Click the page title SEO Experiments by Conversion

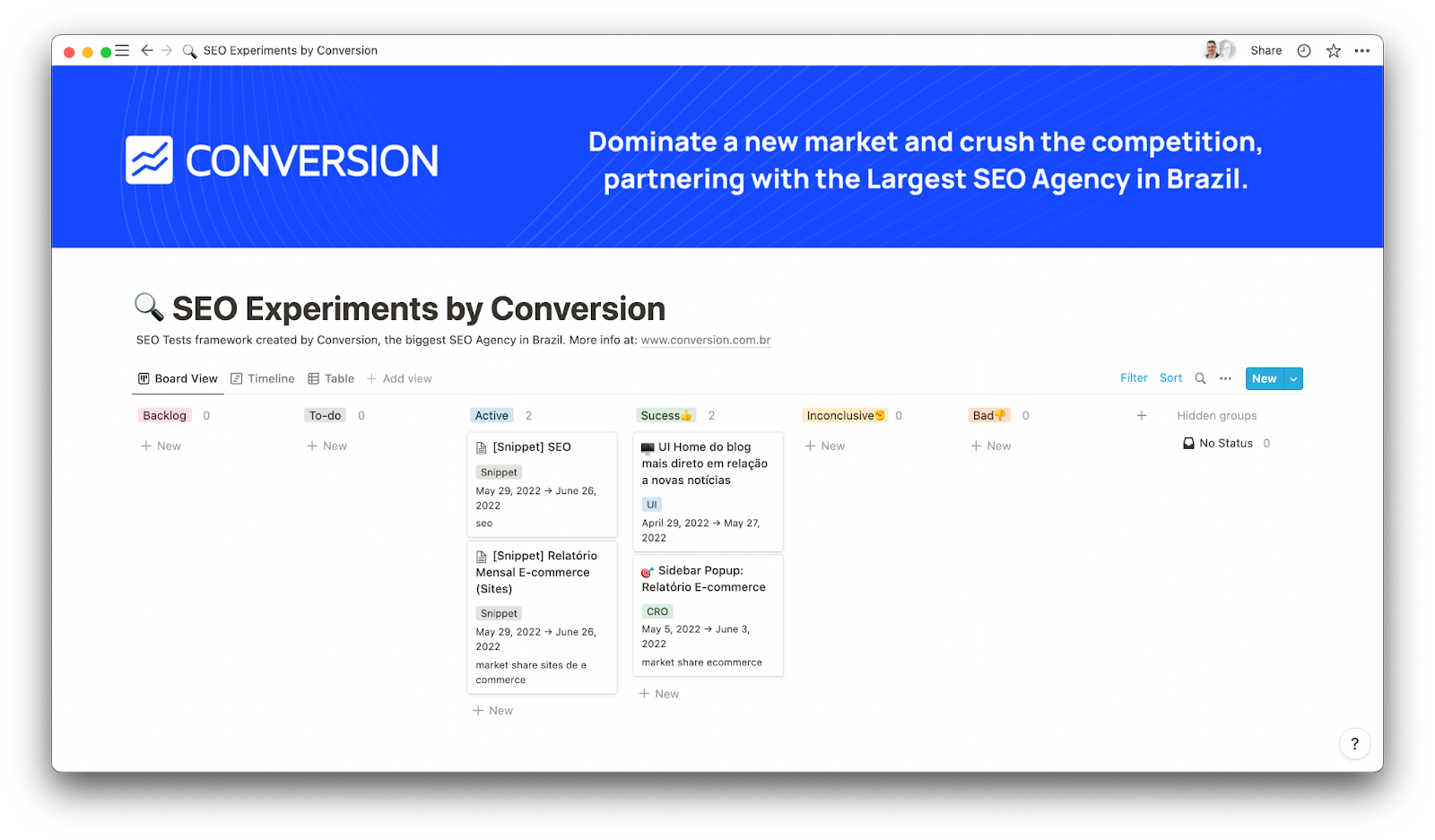coord(419,308)
